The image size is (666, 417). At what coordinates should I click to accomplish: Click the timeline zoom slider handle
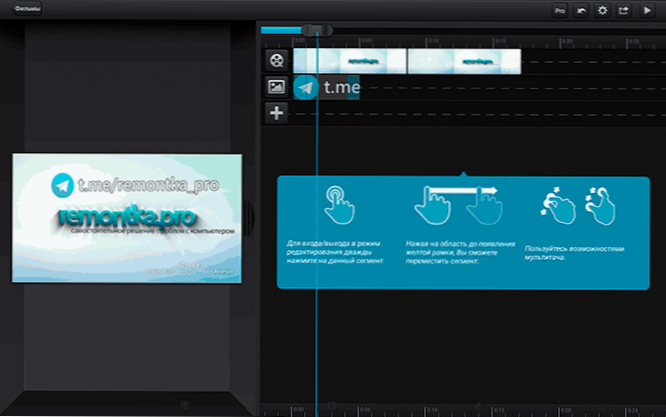[317, 30]
